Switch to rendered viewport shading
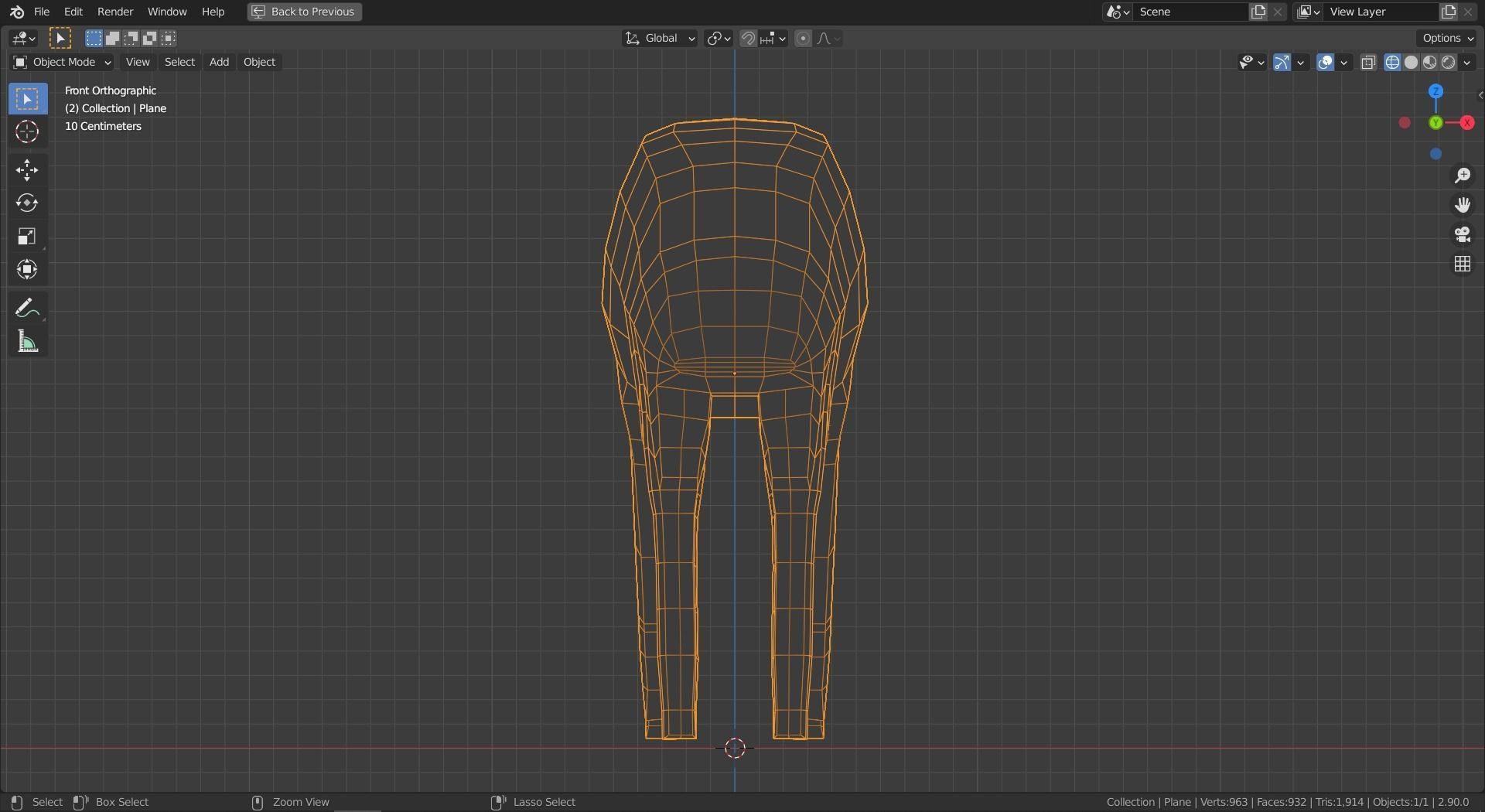The height and width of the screenshot is (812, 1485). coord(1448,63)
